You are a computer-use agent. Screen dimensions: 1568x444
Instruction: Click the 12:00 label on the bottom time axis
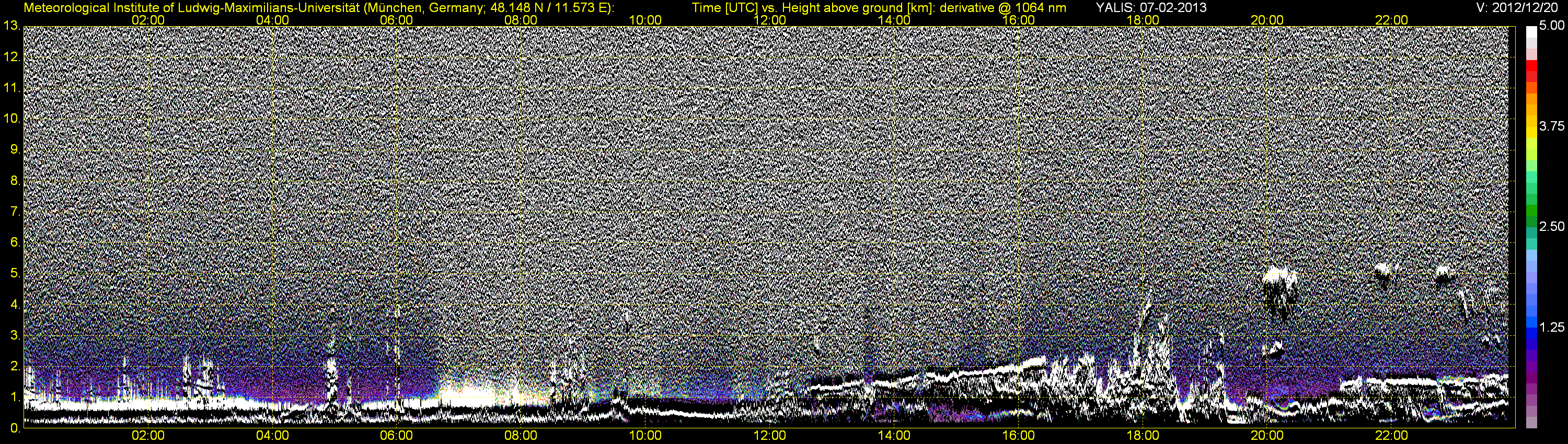tap(769, 436)
